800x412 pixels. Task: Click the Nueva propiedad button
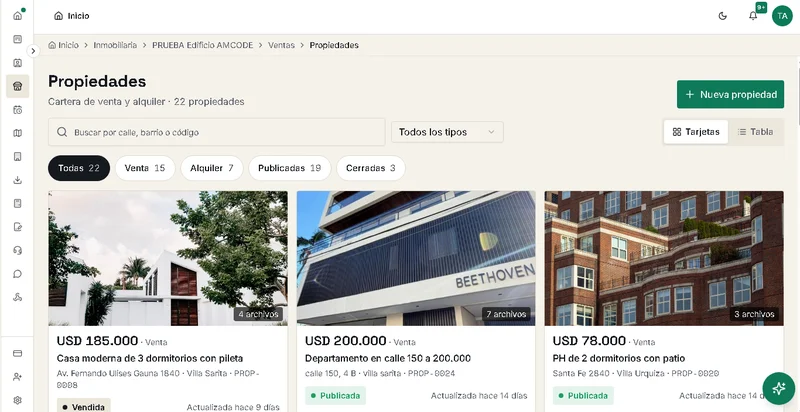[730, 94]
